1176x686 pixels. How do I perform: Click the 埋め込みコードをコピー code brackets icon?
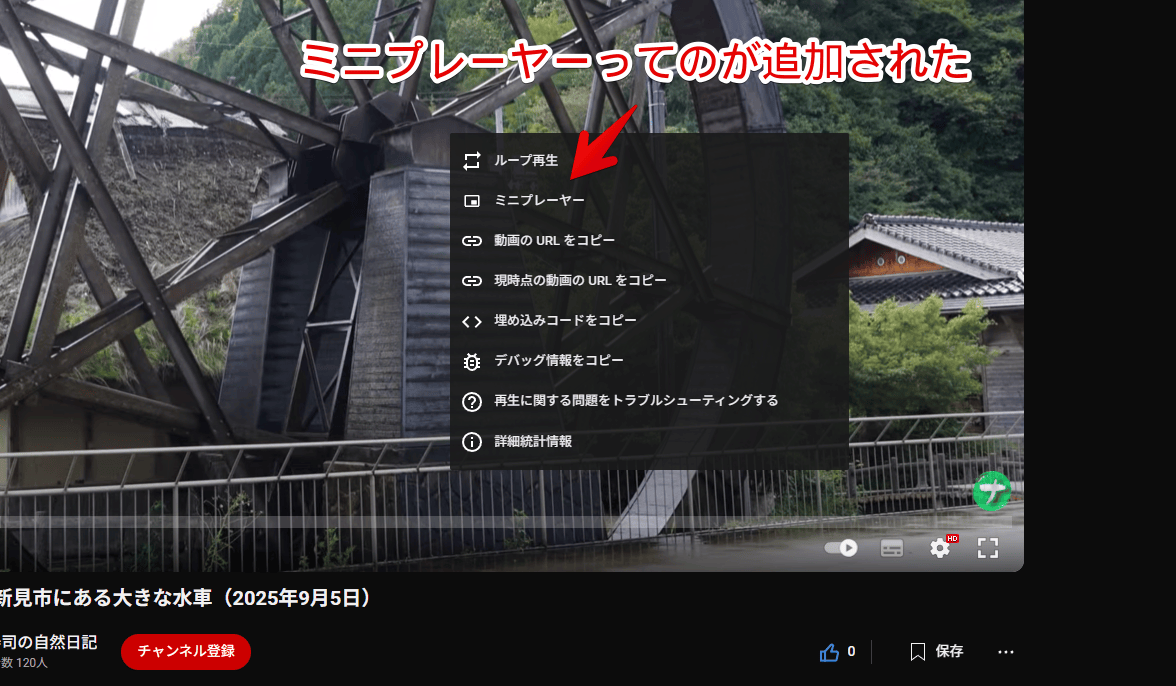pos(472,321)
